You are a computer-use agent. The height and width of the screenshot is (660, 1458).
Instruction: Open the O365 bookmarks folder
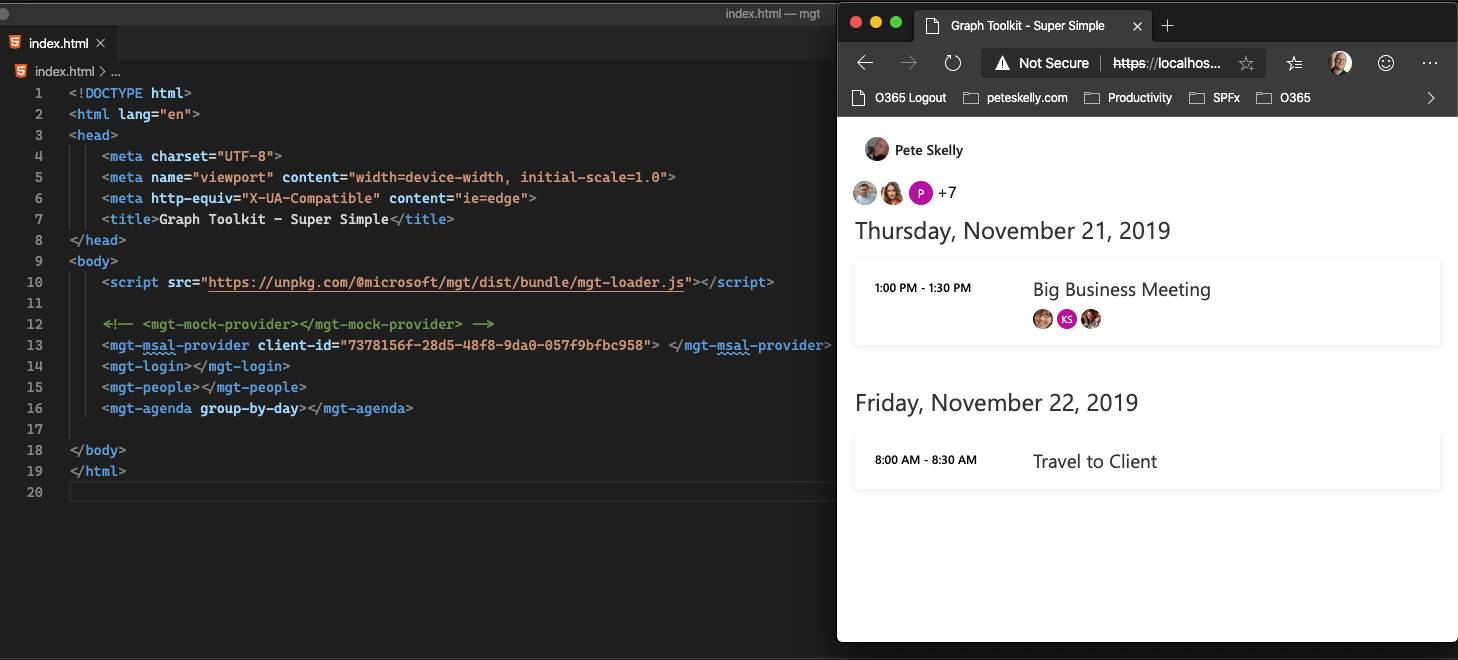(x=1283, y=98)
